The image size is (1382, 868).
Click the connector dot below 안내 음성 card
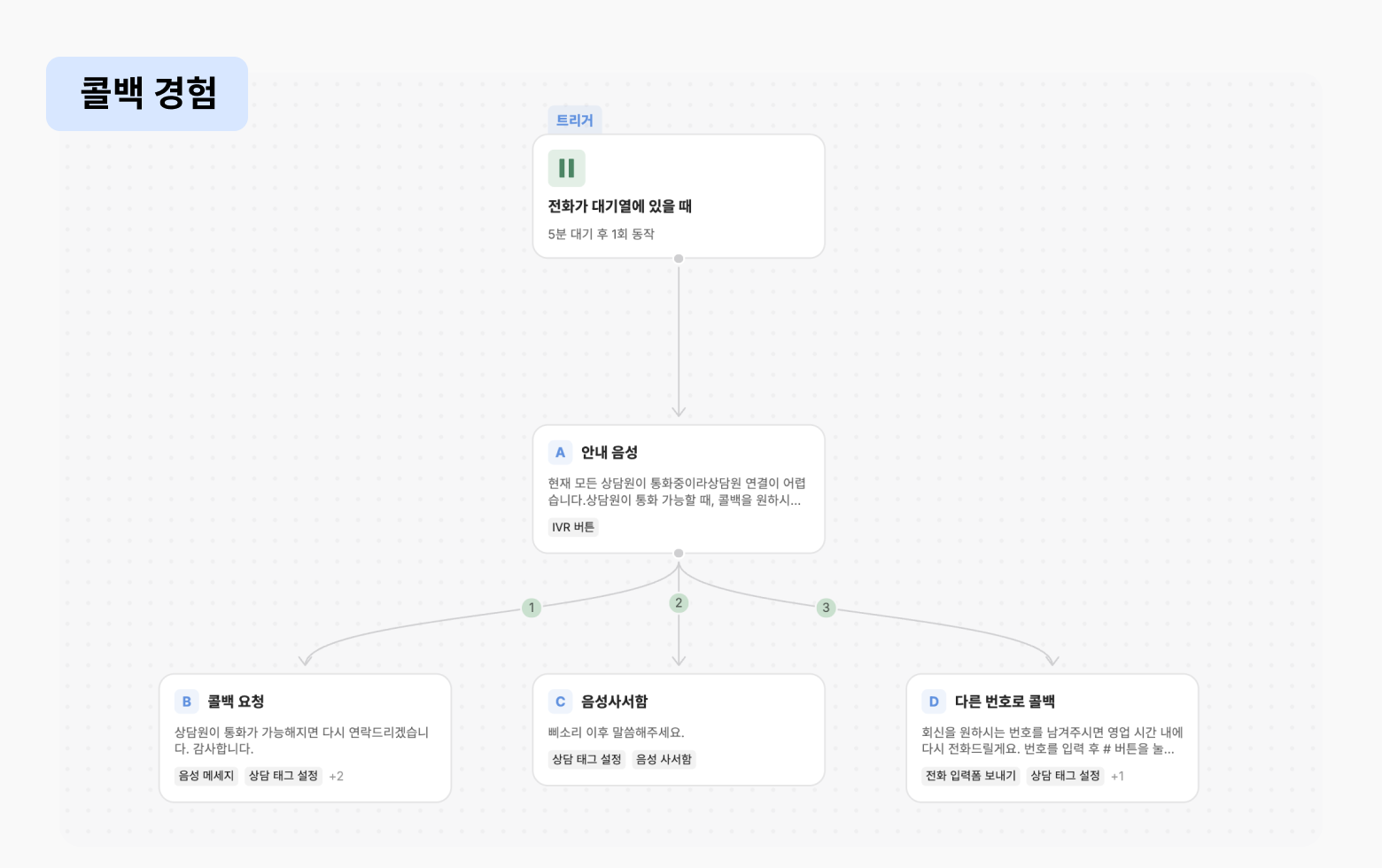679,554
